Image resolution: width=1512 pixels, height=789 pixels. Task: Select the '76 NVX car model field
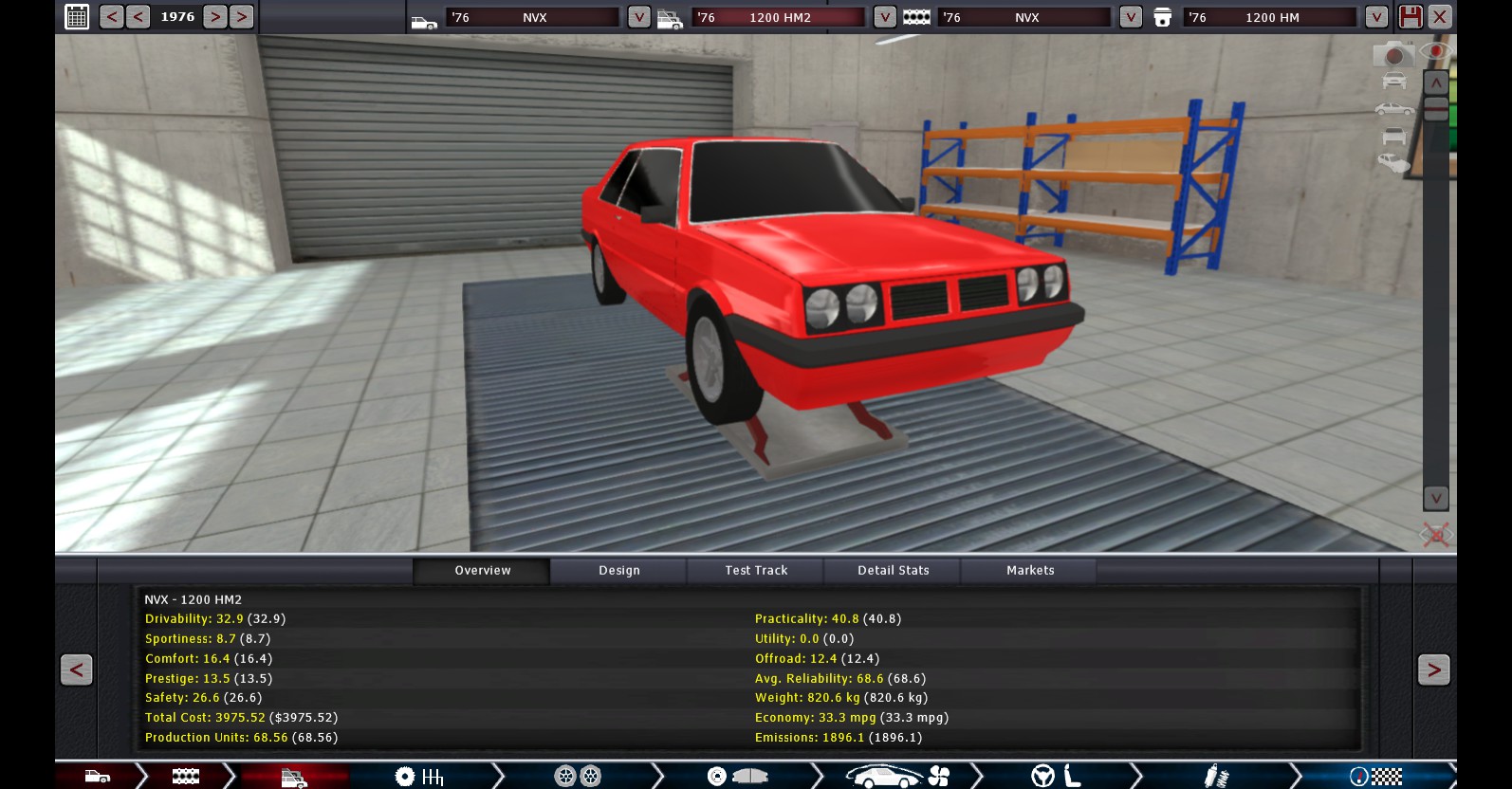click(532, 17)
